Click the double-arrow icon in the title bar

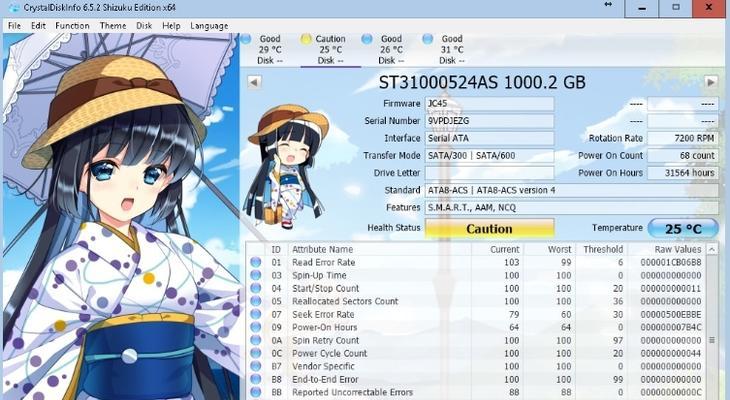click(x=608, y=4)
